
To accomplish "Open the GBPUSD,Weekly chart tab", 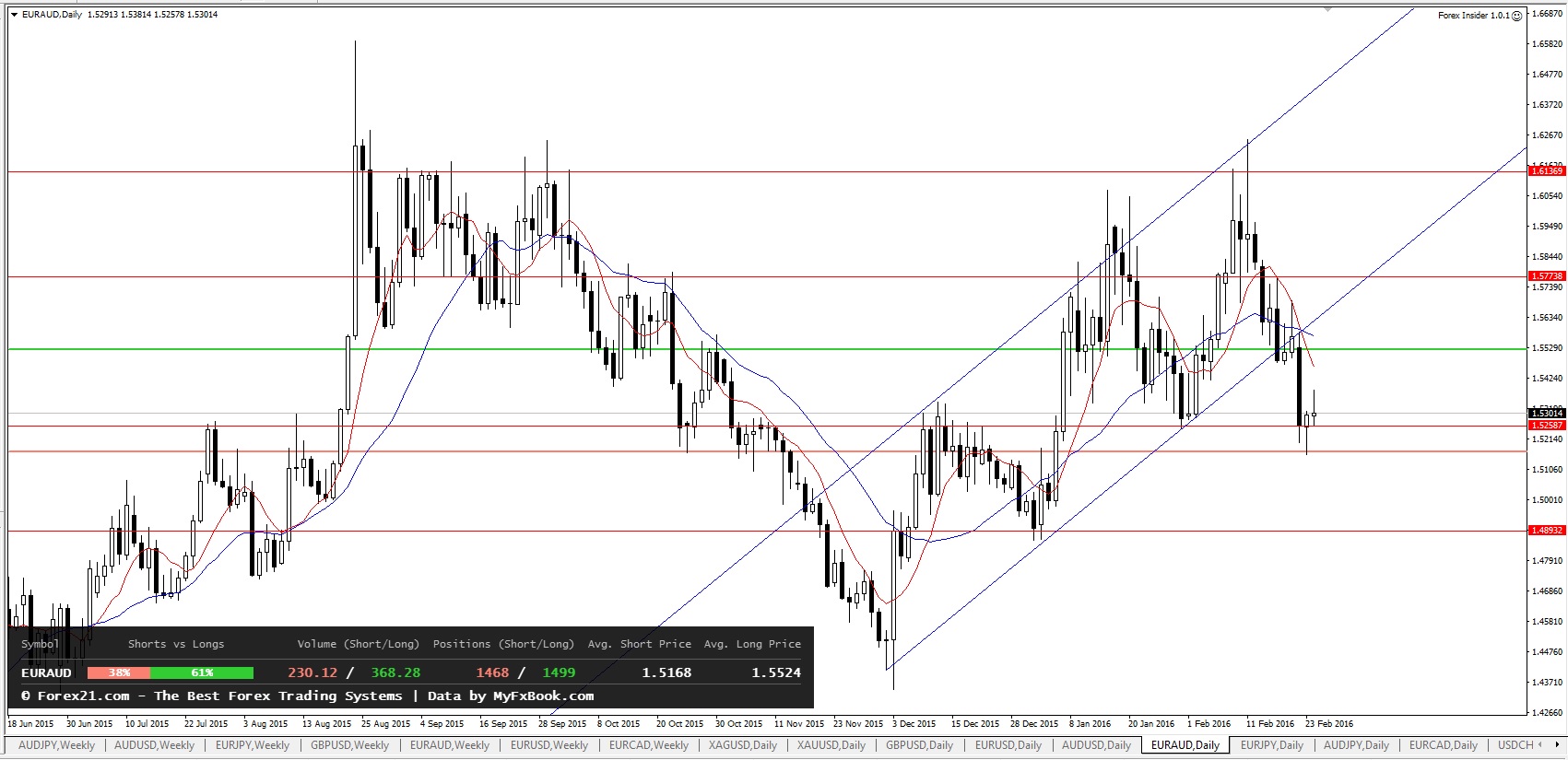I will click(x=349, y=745).
